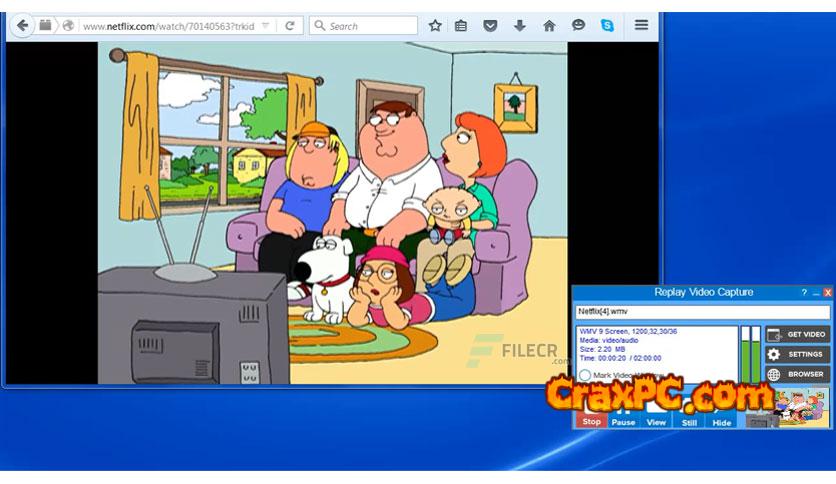Click the globe site identity icon
Viewport: 836px width, 484px height.
point(68,26)
